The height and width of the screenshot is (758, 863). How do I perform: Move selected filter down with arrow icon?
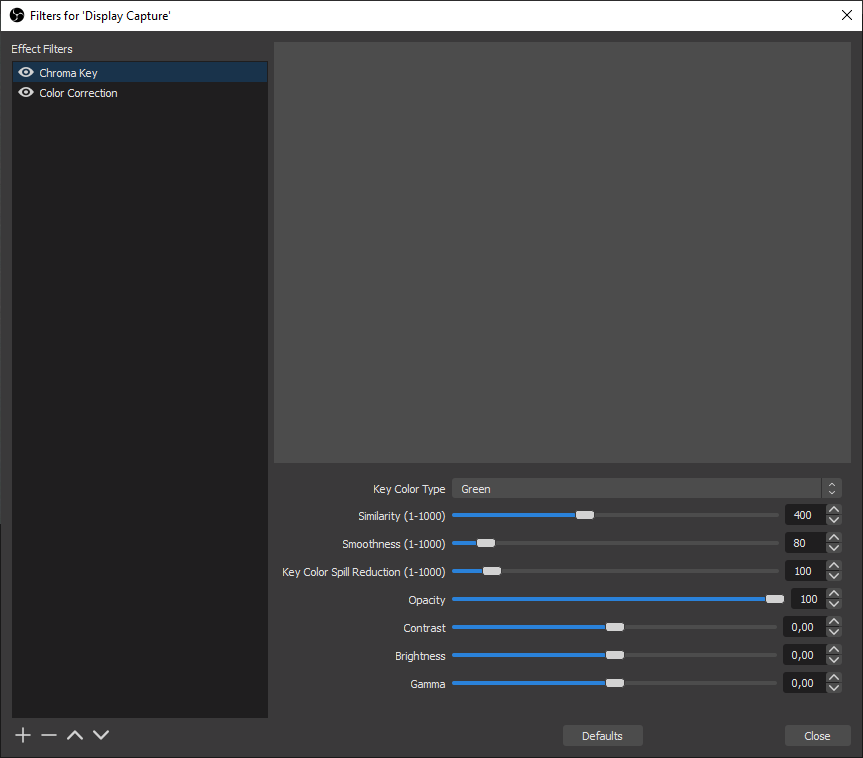click(101, 735)
